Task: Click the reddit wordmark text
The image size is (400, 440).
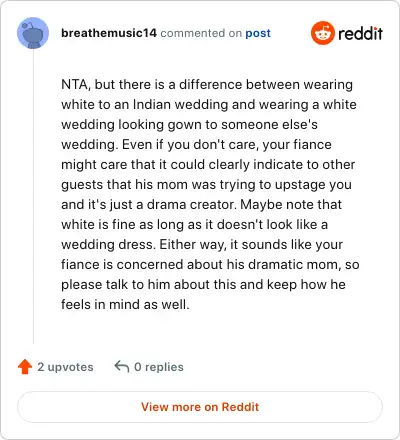Action: pyautogui.click(x=360, y=34)
